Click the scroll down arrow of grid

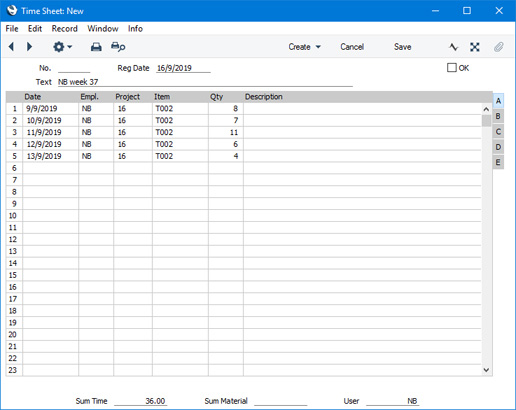pyautogui.click(x=486, y=370)
